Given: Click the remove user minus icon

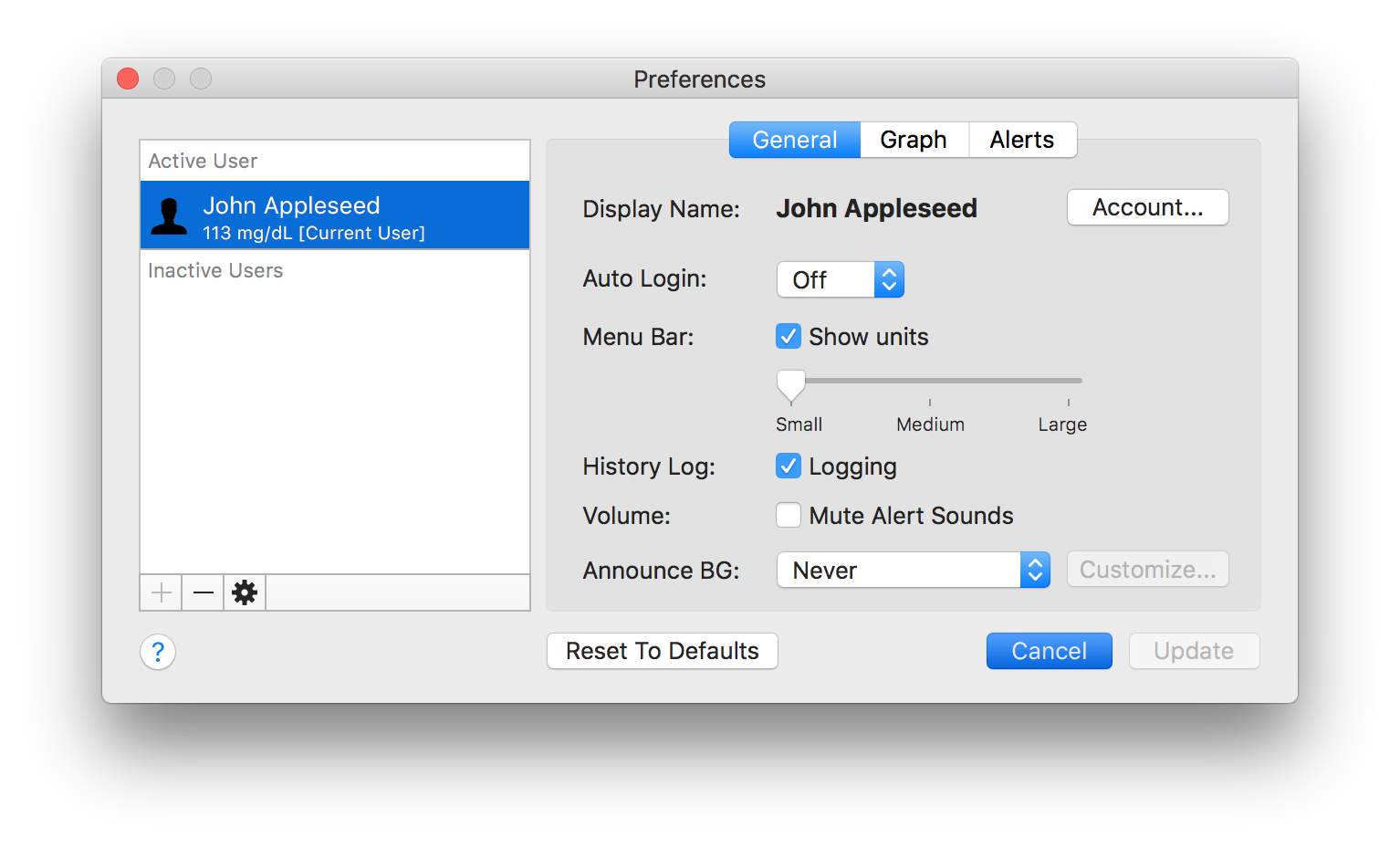Looking at the screenshot, I should (x=204, y=592).
